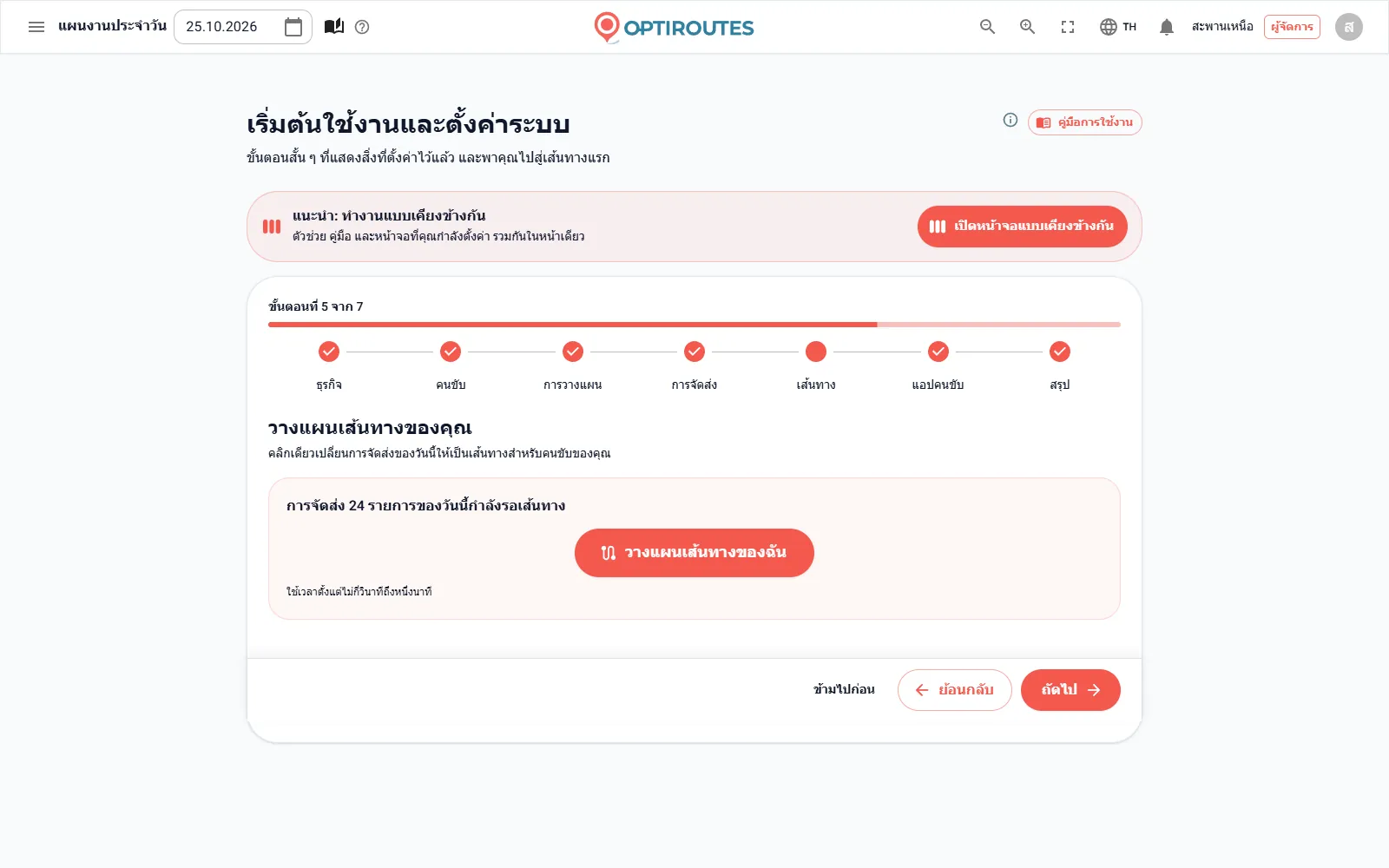Click วางแผนเส้นทางของฉัน button
The image size is (1389, 868).
click(x=694, y=553)
